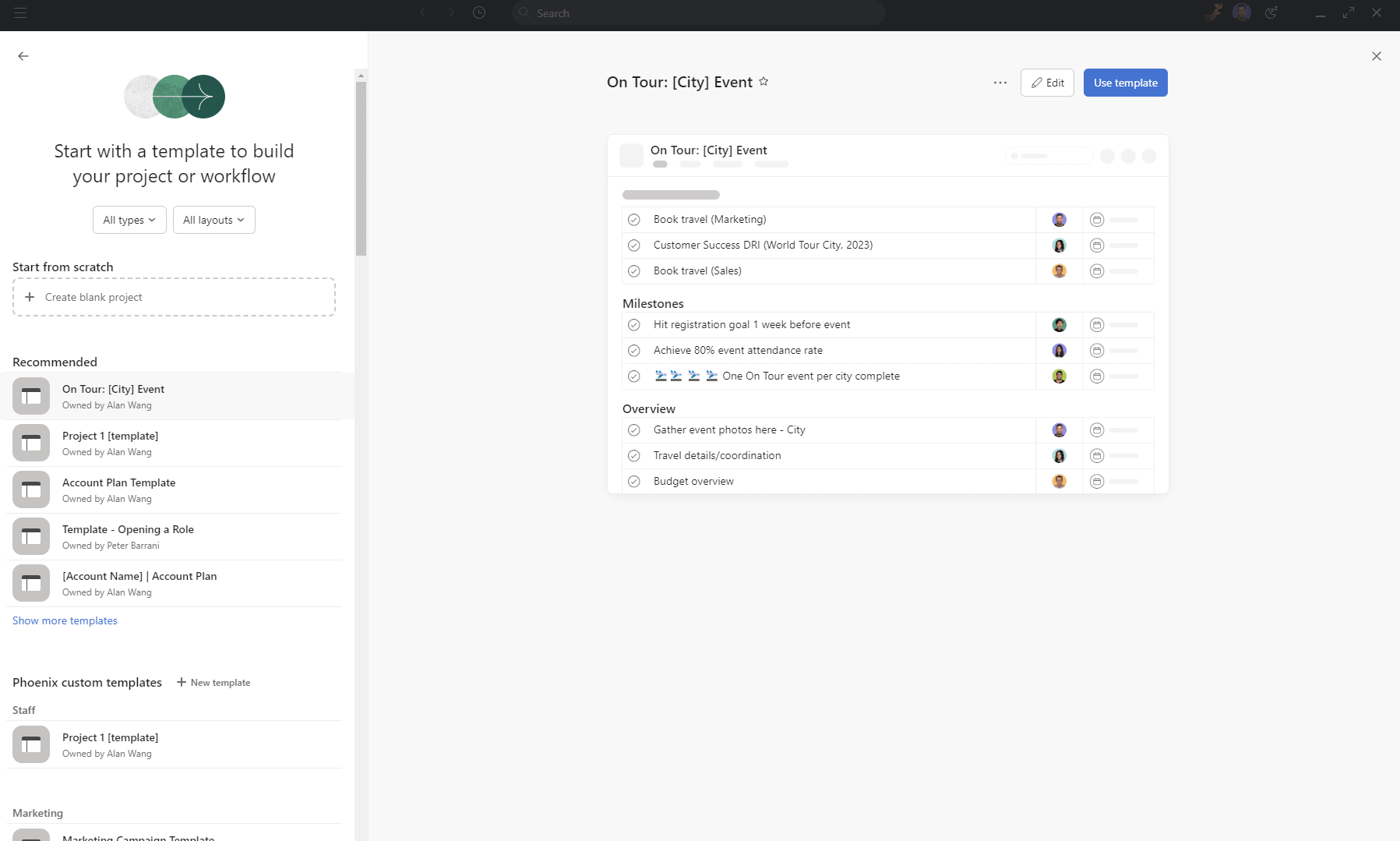The image size is (1400, 841).
Task: Click the back arrow in template panel
Action: point(23,56)
